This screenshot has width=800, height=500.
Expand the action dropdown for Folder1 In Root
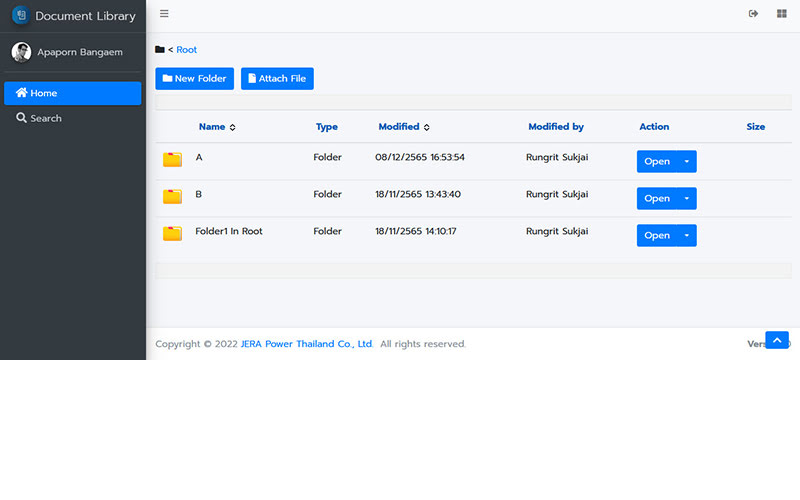(x=687, y=235)
